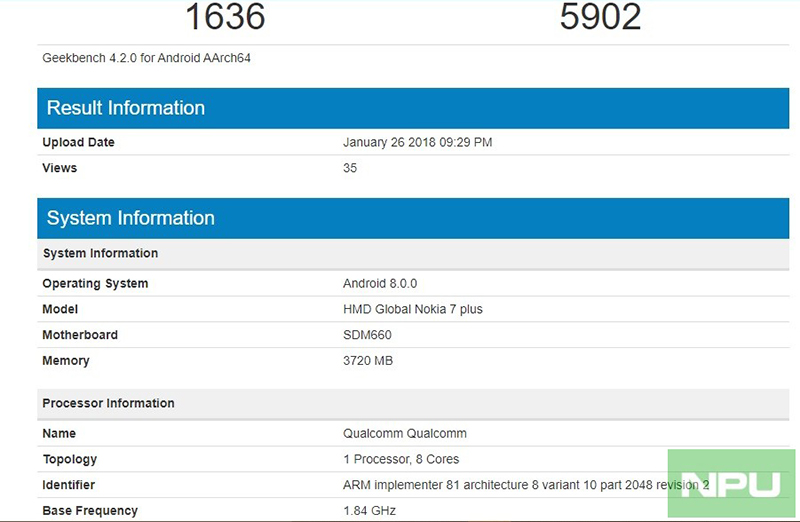
Task: Click the Motherboard label
Action: (80, 335)
